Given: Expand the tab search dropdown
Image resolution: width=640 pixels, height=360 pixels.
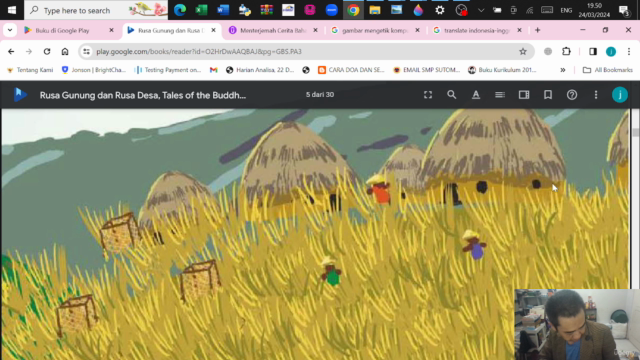Looking at the screenshot, I should coord(10,30).
